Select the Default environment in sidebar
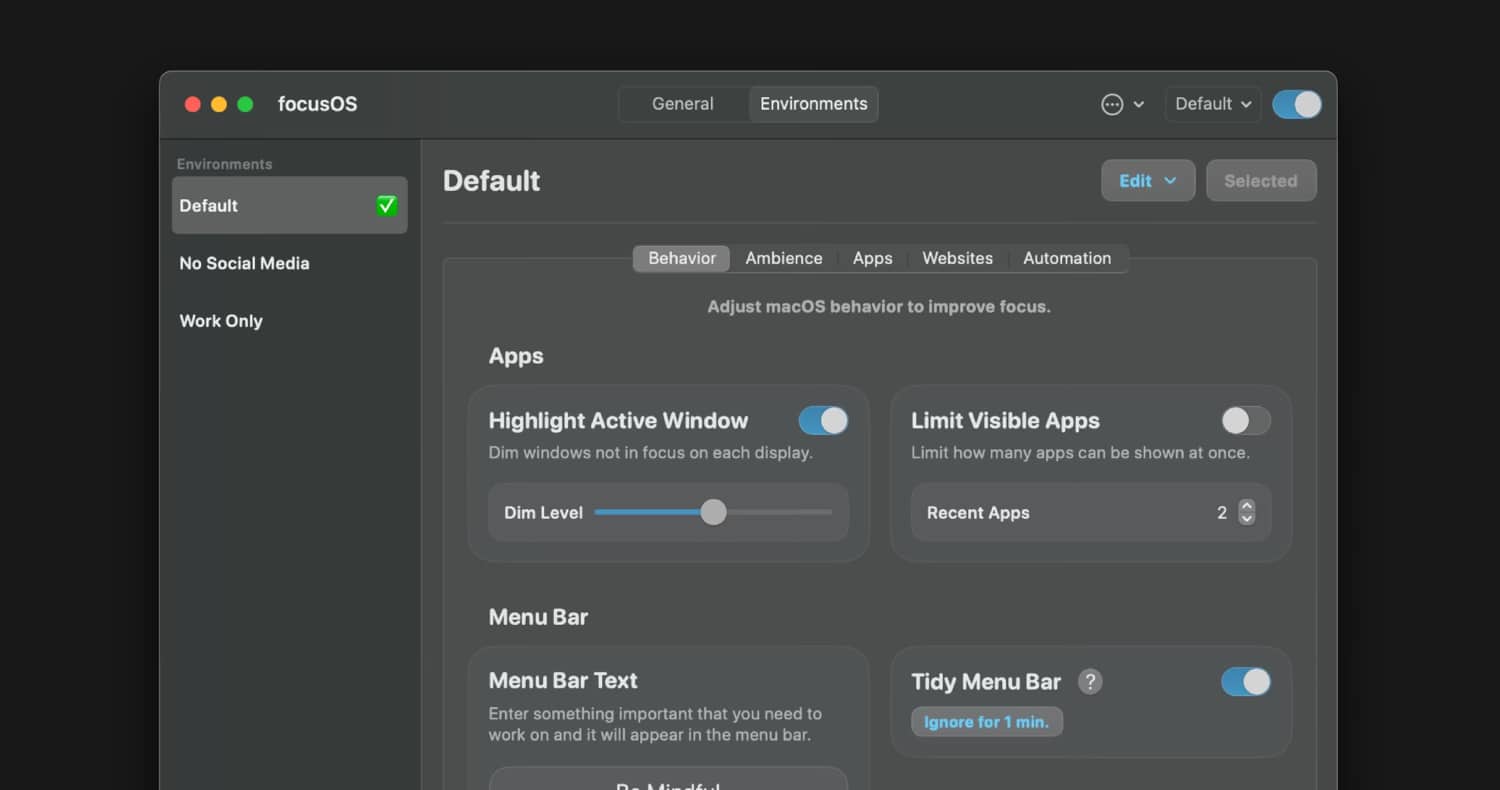 [290, 205]
